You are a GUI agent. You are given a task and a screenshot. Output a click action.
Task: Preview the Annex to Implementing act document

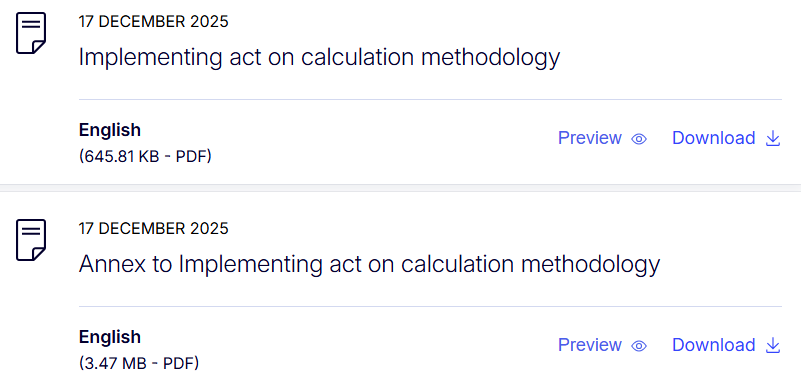tap(602, 345)
